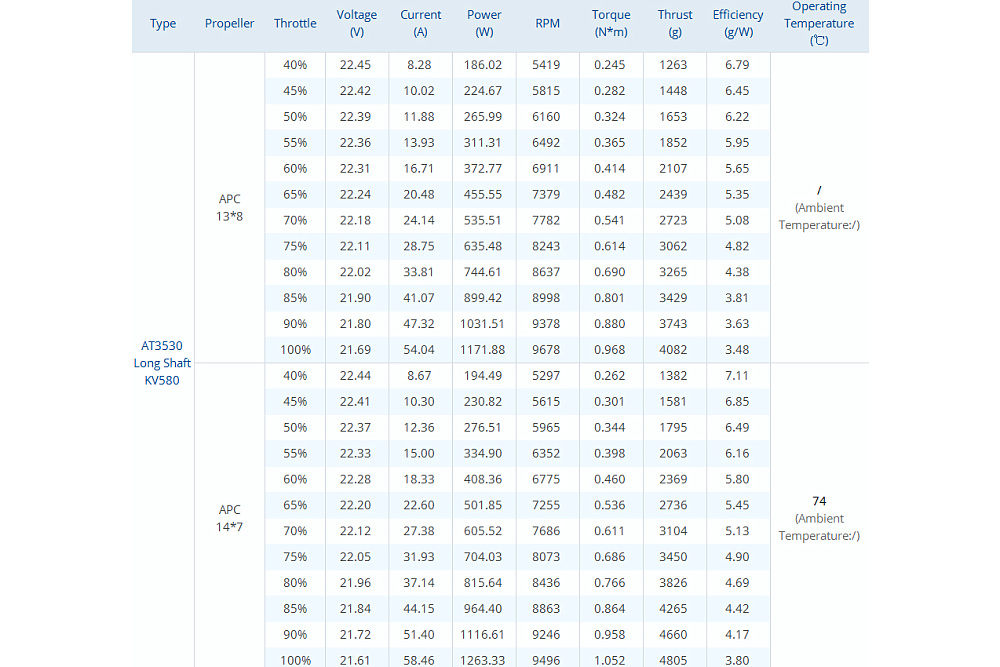Click the 74 operating temperature cell
The width and height of the screenshot is (1000, 667).
819,501
